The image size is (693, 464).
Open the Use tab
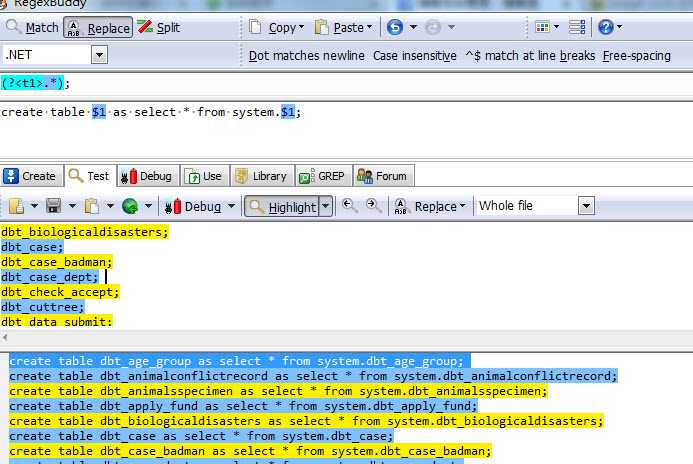click(204, 176)
